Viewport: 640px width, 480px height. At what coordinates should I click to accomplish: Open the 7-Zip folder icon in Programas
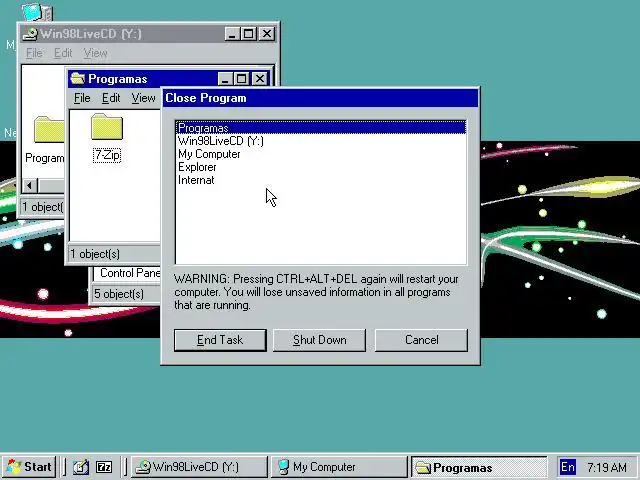[x=107, y=127]
